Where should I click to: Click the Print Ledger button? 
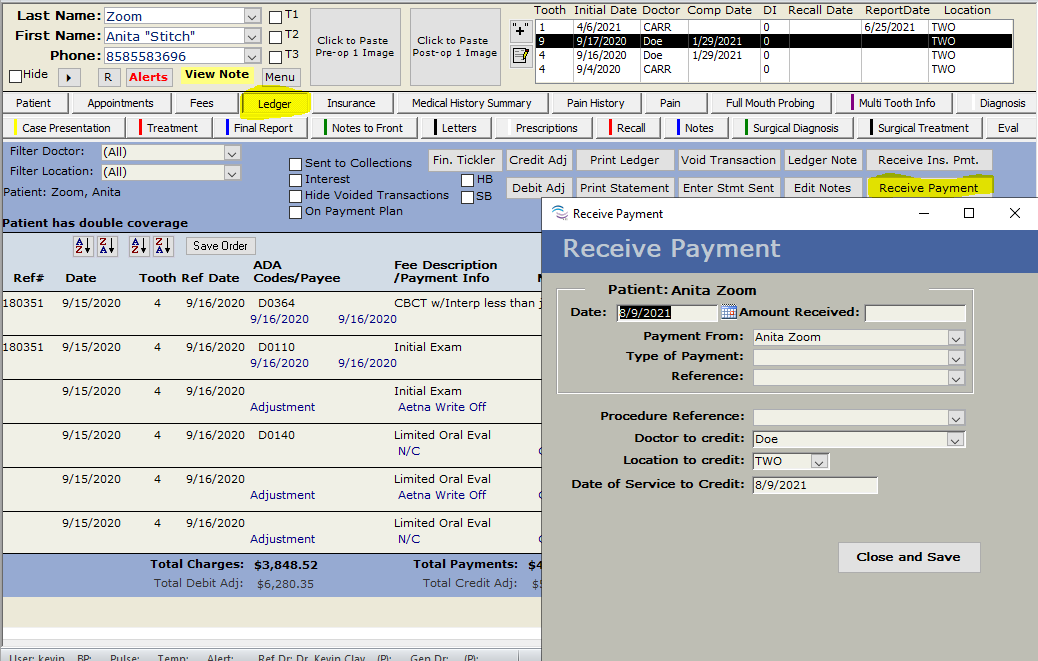tap(624, 160)
